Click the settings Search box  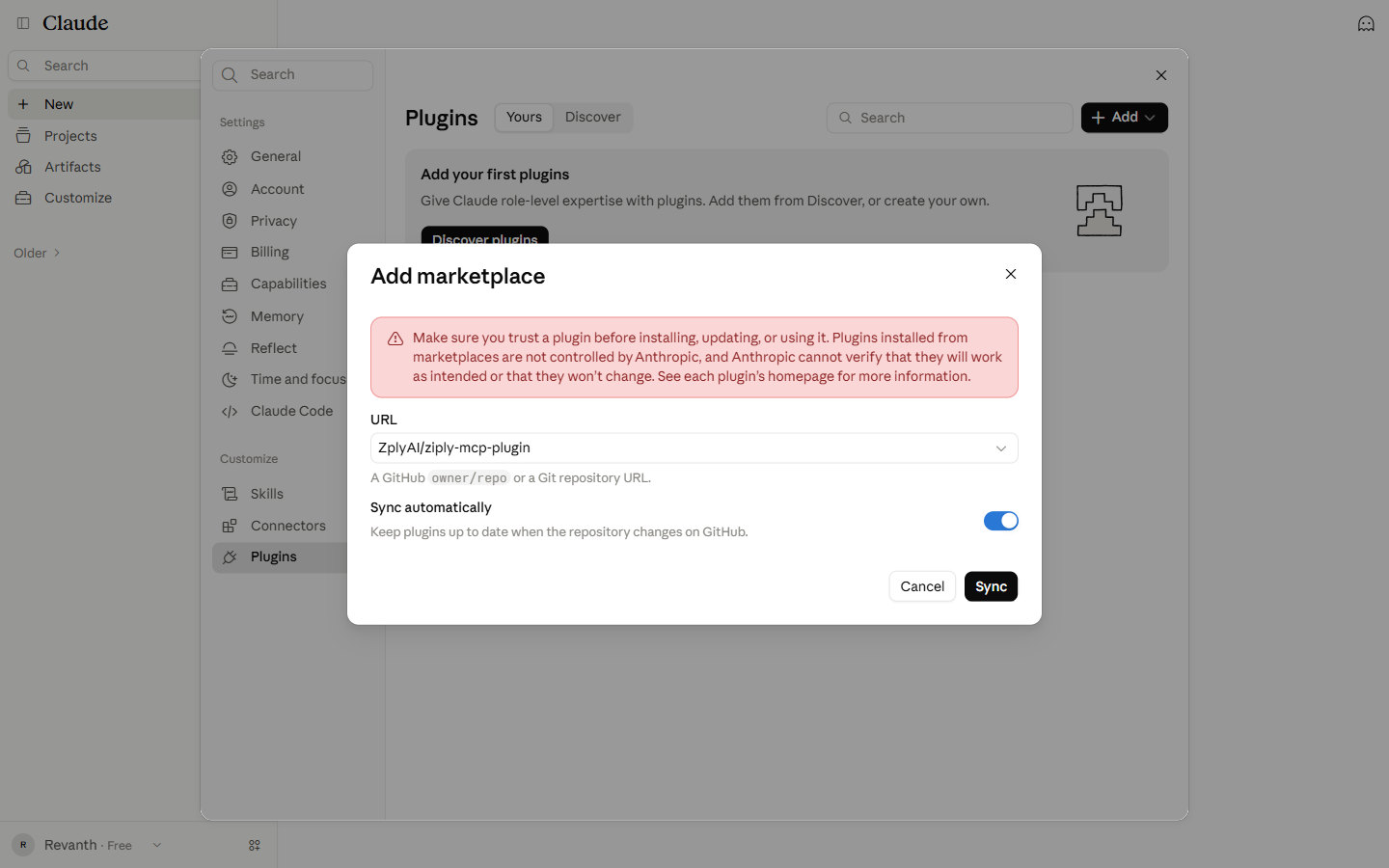click(292, 75)
